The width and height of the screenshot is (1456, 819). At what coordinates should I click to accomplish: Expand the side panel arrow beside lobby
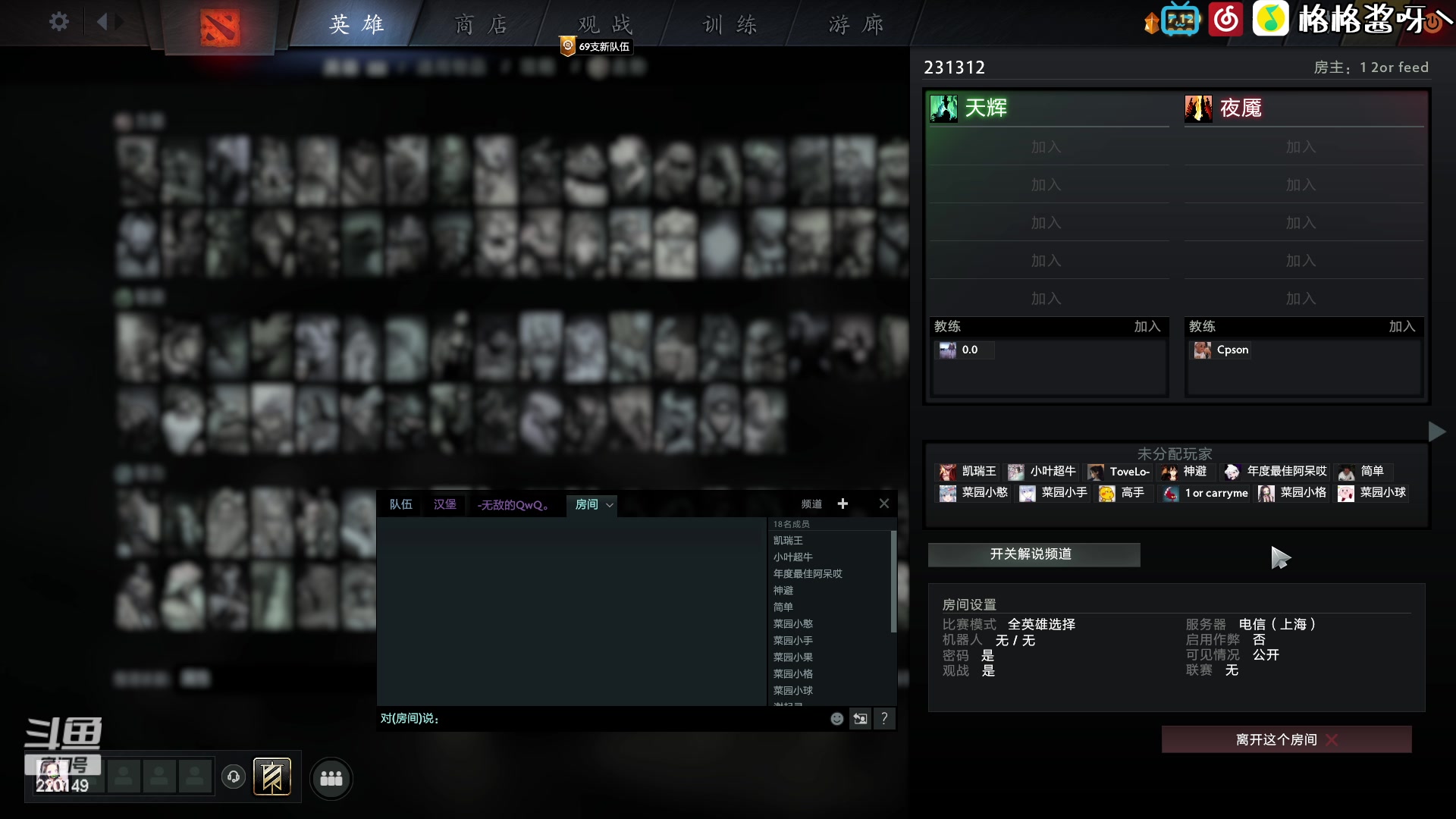(1436, 431)
